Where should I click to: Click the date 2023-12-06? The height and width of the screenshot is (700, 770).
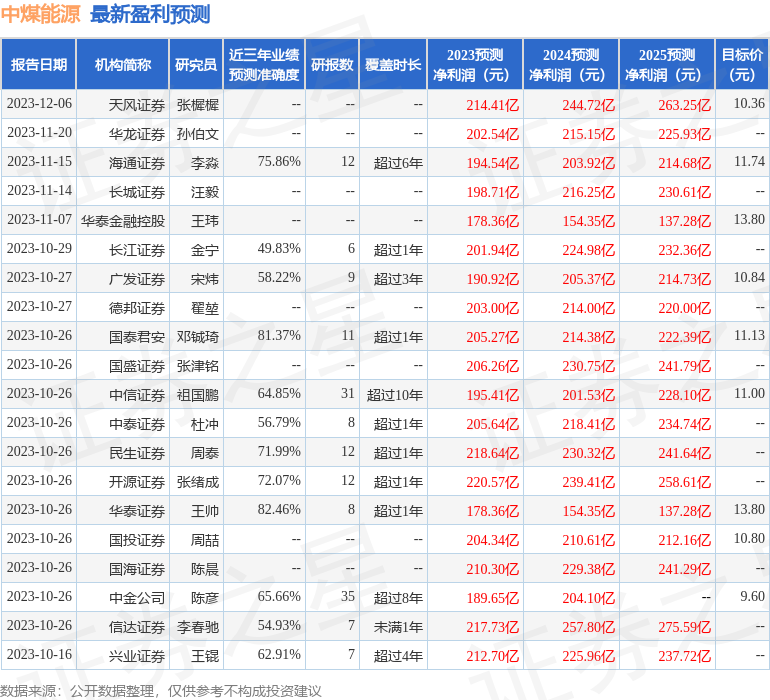(39, 104)
